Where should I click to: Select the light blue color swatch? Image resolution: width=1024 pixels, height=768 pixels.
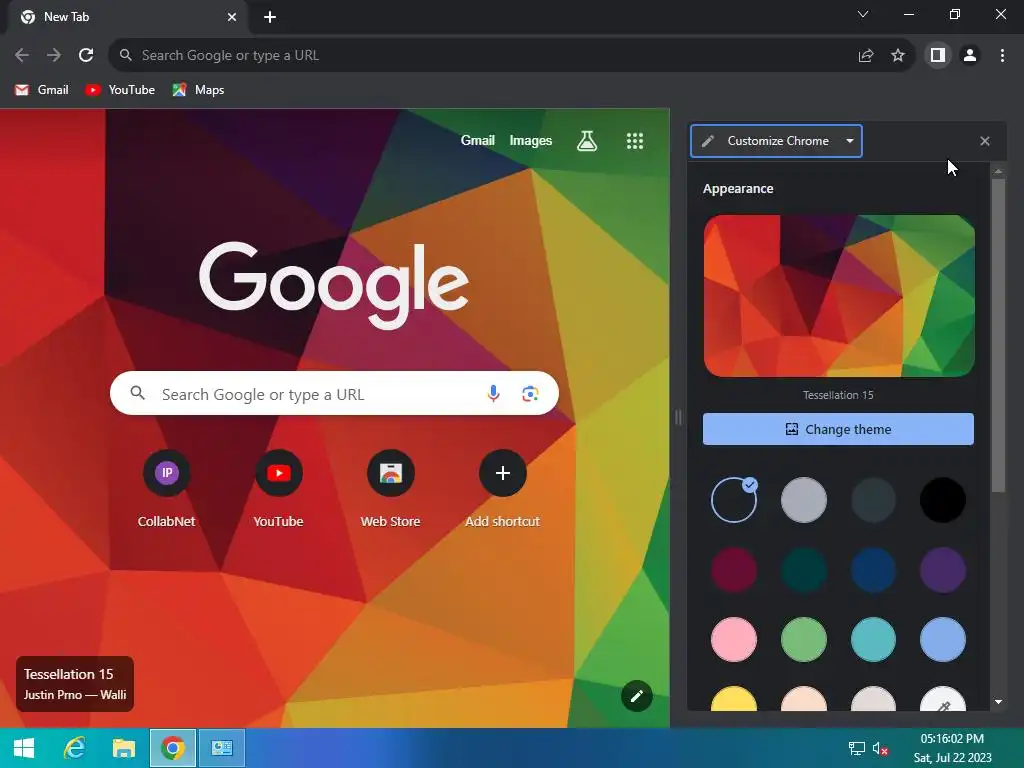tap(942, 639)
